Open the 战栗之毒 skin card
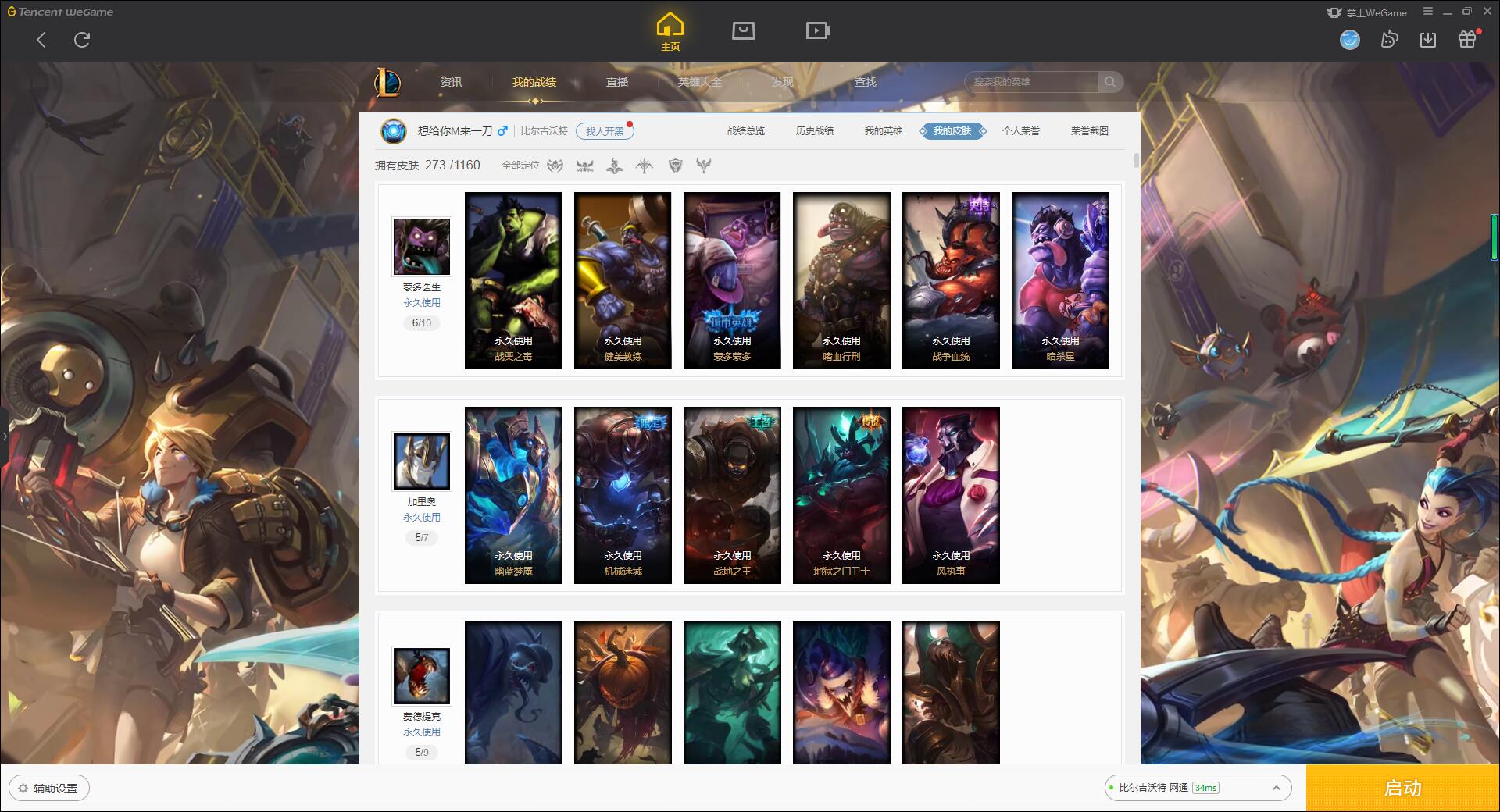1500x812 pixels. (x=513, y=280)
